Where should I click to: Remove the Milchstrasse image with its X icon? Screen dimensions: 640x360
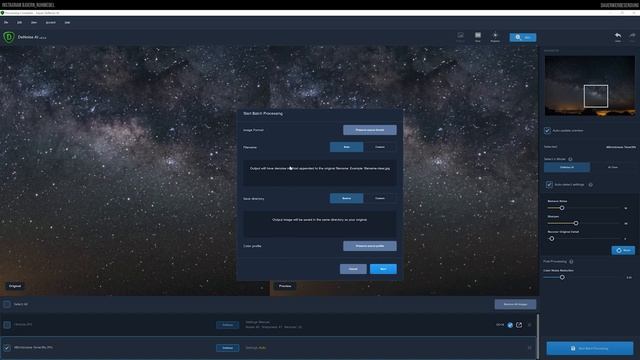pyautogui.click(x=529, y=348)
